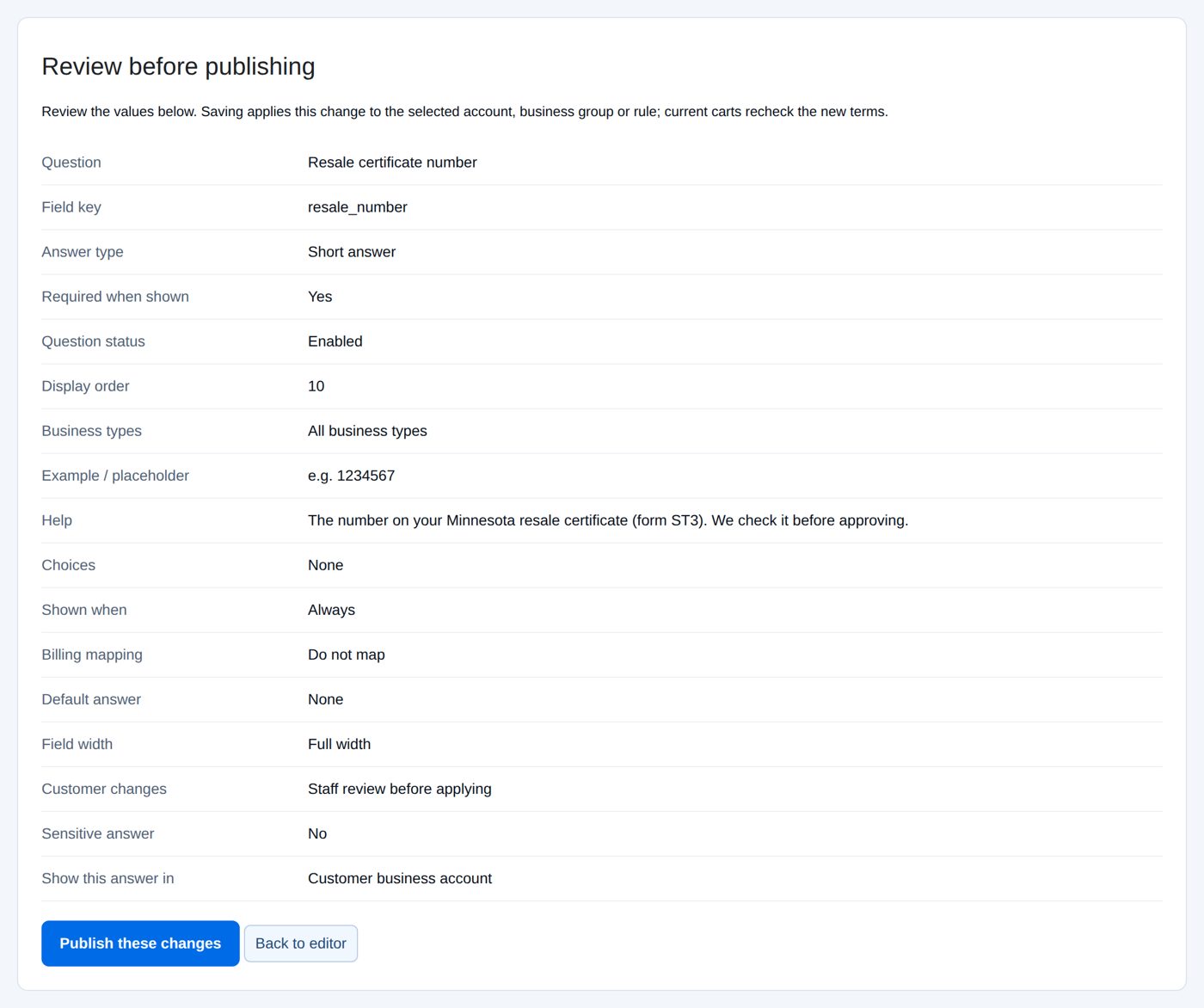Click the 'Field width' label

[77, 744]
